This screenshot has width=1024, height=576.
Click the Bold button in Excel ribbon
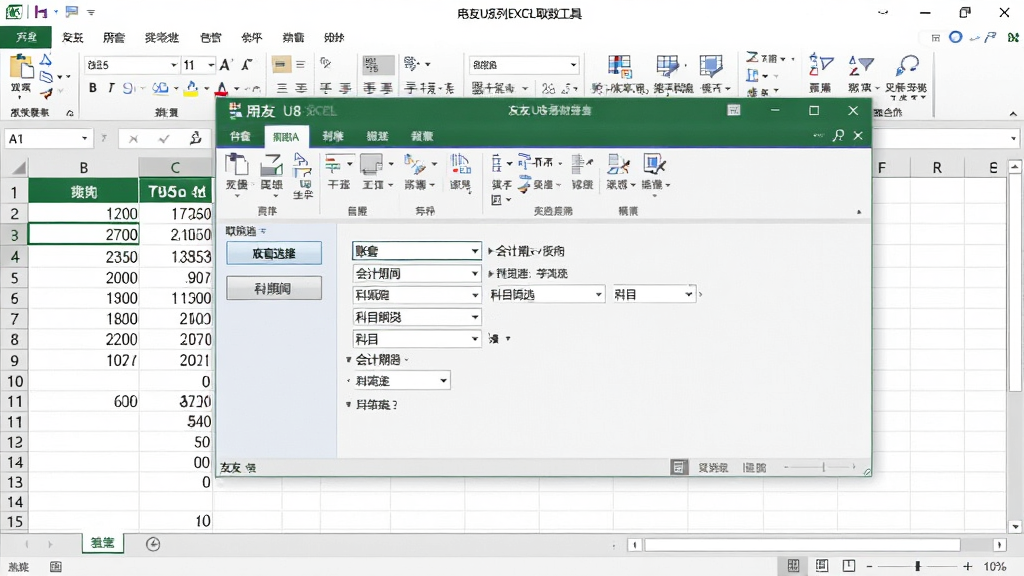coord(93,88)
